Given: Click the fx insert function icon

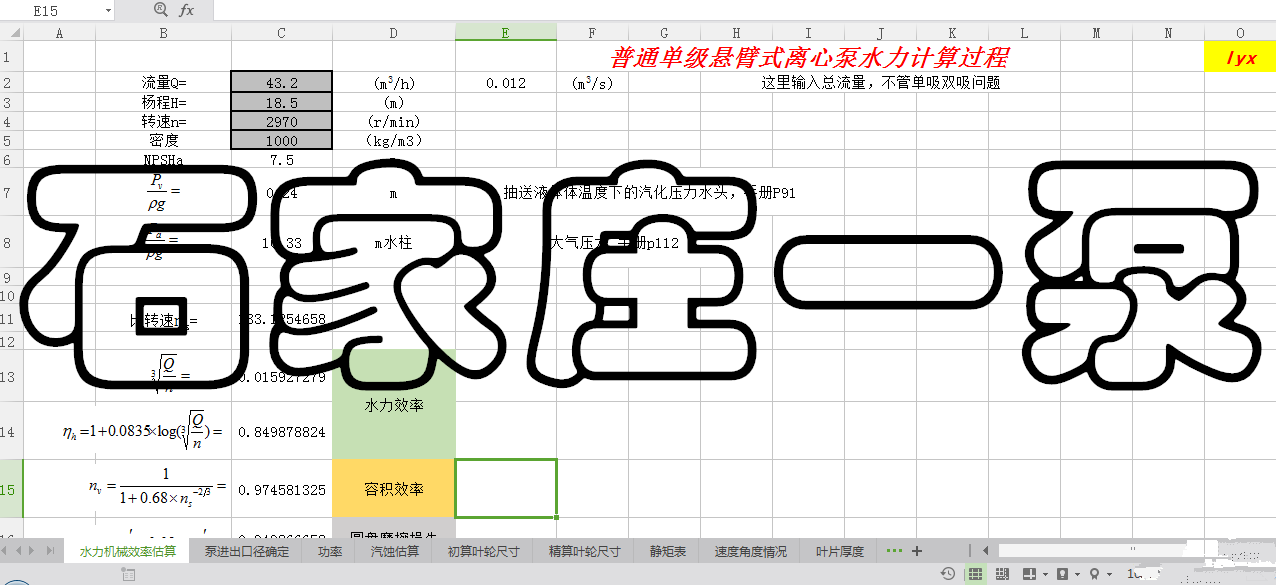Looking at the screenshot, I should tap(186, 10).
